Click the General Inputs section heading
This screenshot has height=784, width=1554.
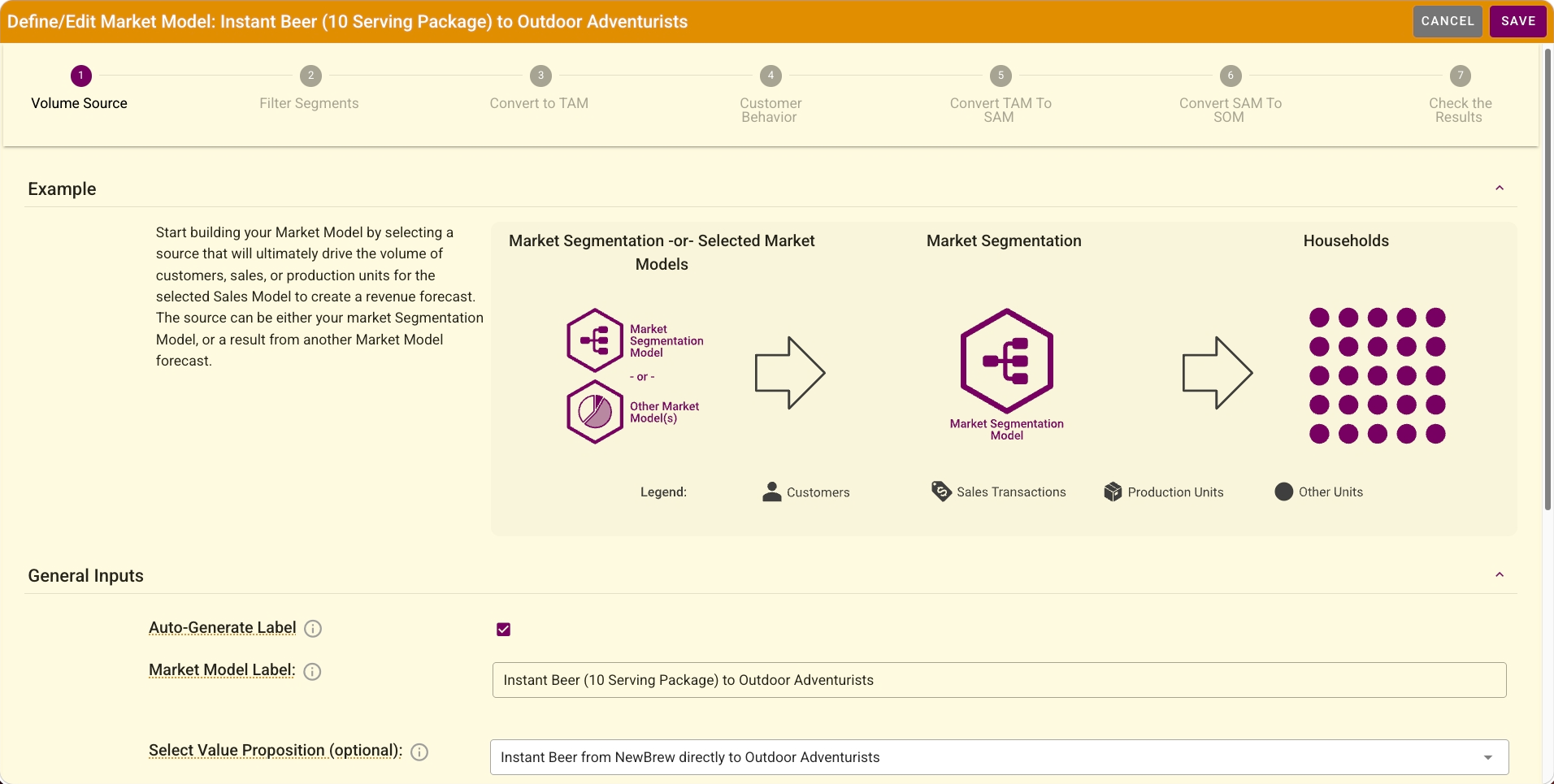pos(86,576)
